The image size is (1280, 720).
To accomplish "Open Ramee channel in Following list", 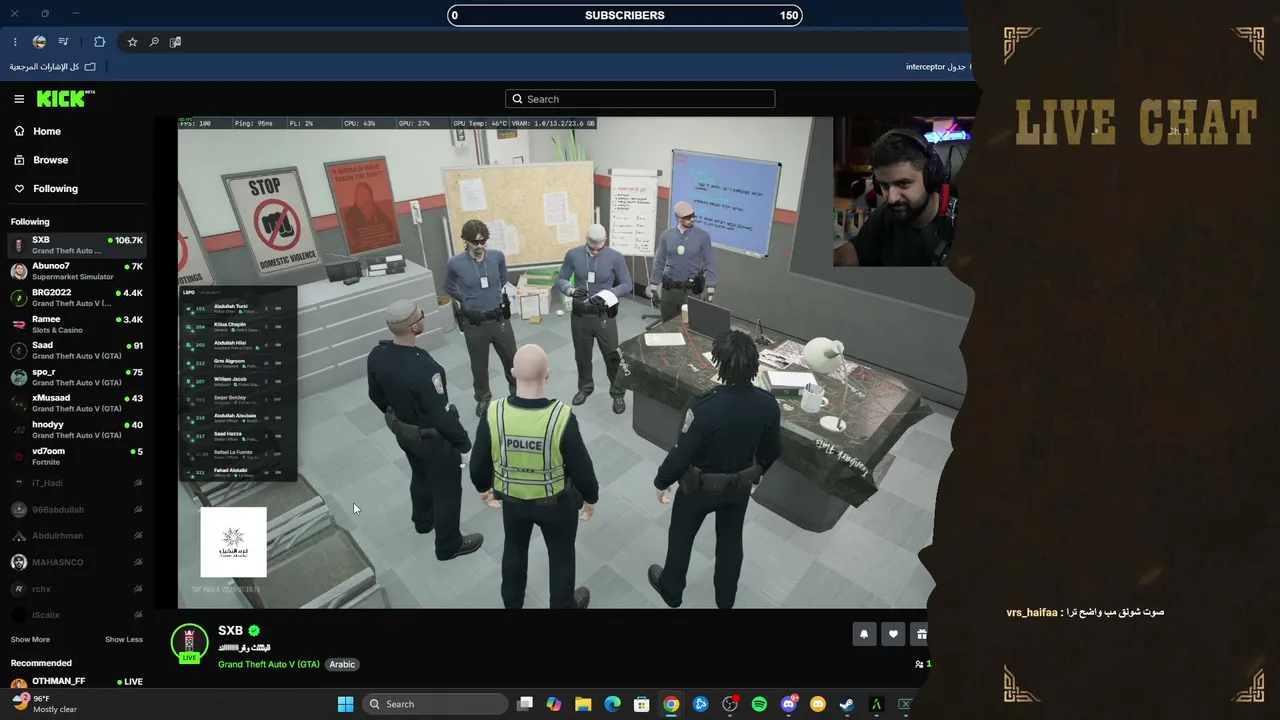I will [77, 324].
